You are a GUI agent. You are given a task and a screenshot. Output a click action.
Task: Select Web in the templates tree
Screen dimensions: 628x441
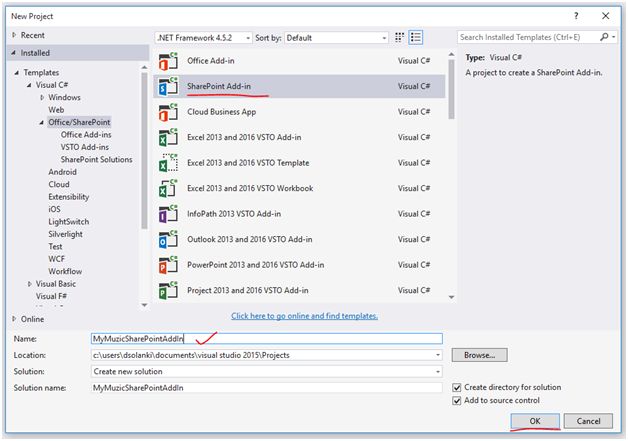pos(56,110)
